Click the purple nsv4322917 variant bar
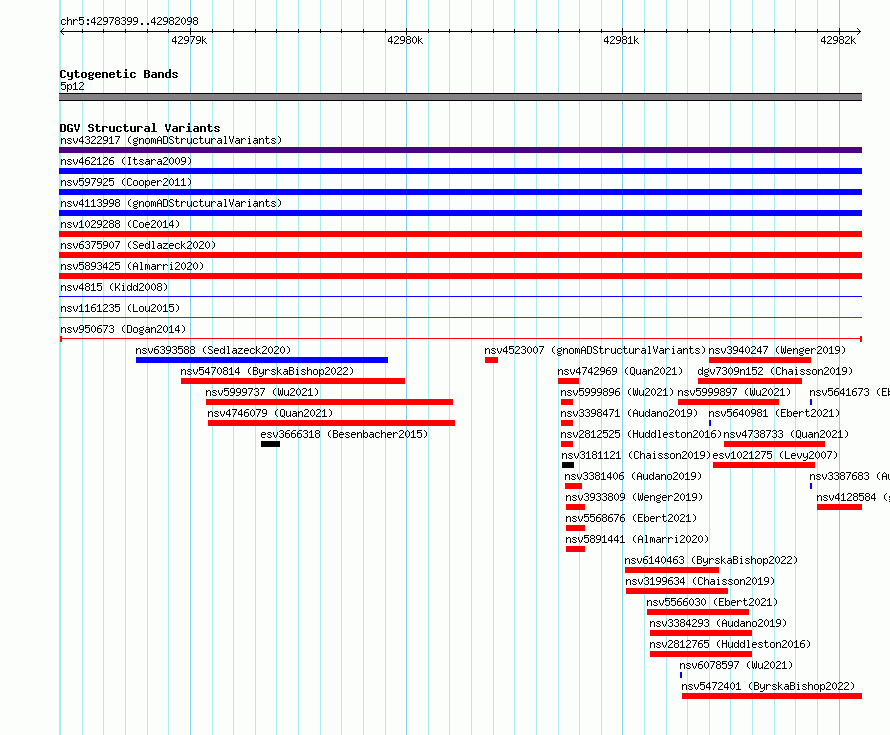 [x=460, y=150]
